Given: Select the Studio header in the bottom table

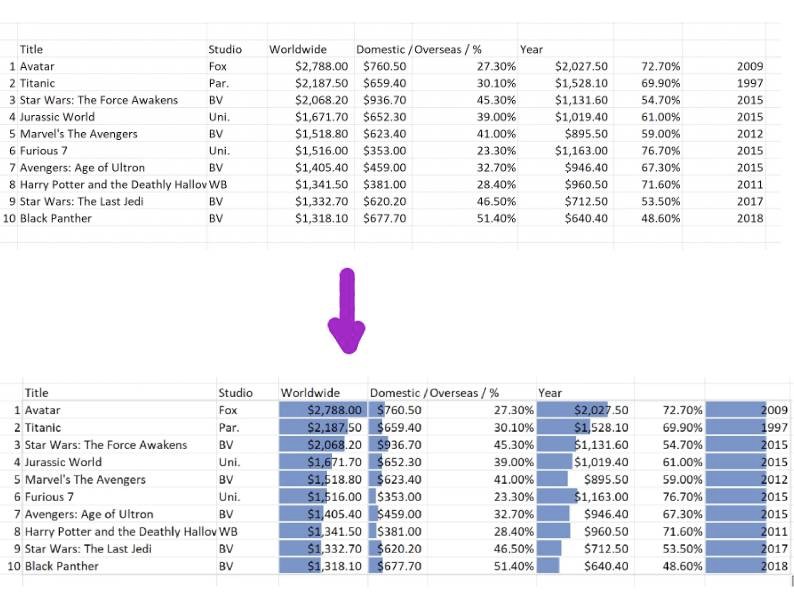Looking at the screenshot, I should pyautogui.click(x=235, y=393).
